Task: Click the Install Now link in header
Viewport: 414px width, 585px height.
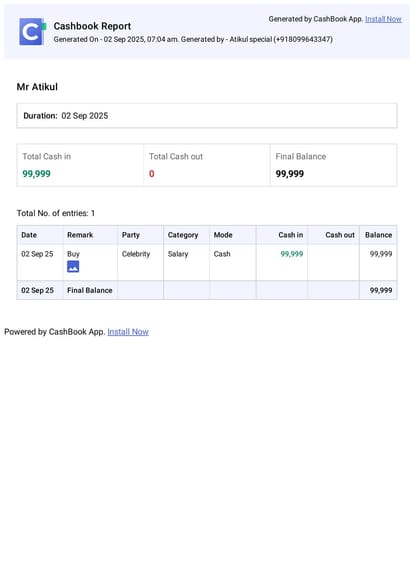Action: click(x=383, y=19)
